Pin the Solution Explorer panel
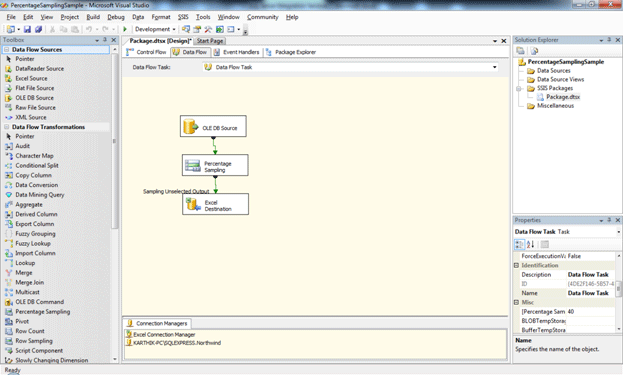Viewport: 623px width, 375px height. 609,40
